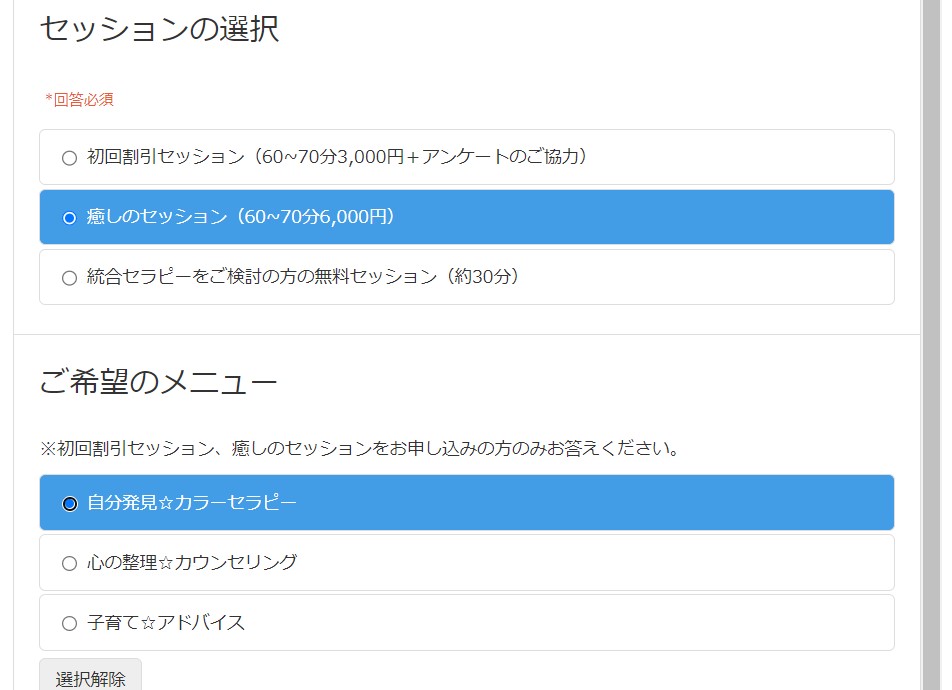Click the 癒しのセッション radio circle
952x690 pixels.
pyautogui.click(x=69, y=218)
